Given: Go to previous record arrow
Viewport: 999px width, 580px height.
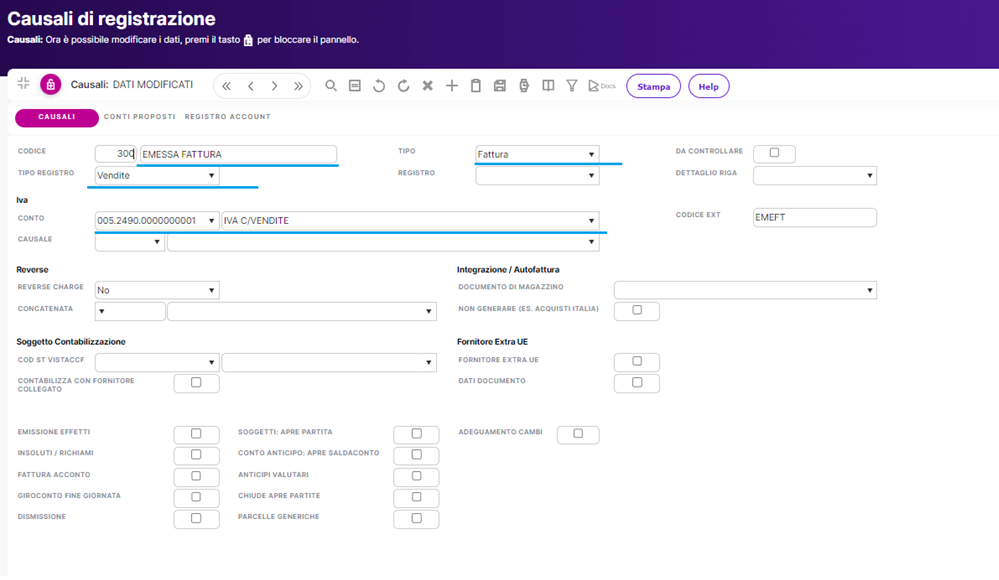Looking at the screenshot, I should (250, 86).
